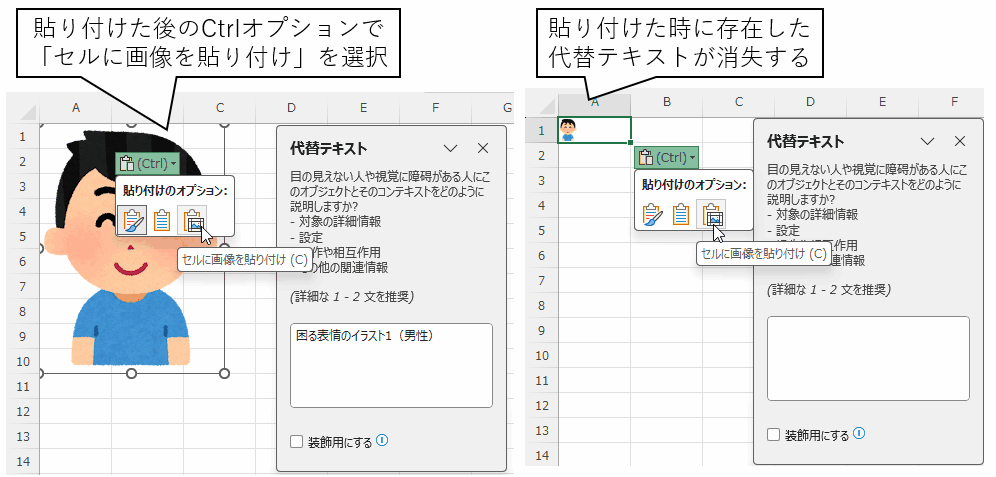Select column E header in left sheet
The width and height of the screenshot is (996, 477).
click(x=363, y=108)
